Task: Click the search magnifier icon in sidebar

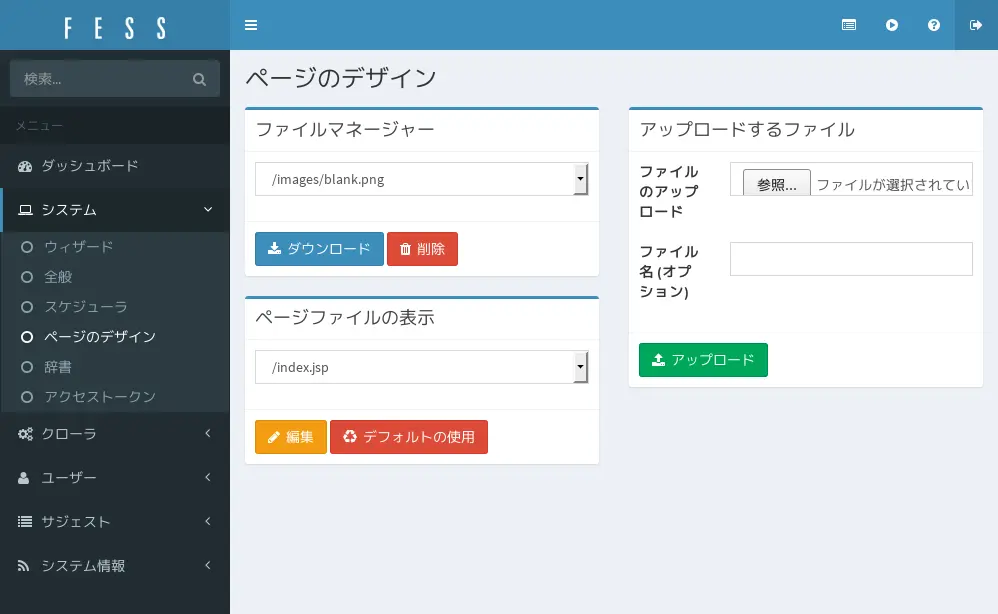Action: click(x=199, y=79)
